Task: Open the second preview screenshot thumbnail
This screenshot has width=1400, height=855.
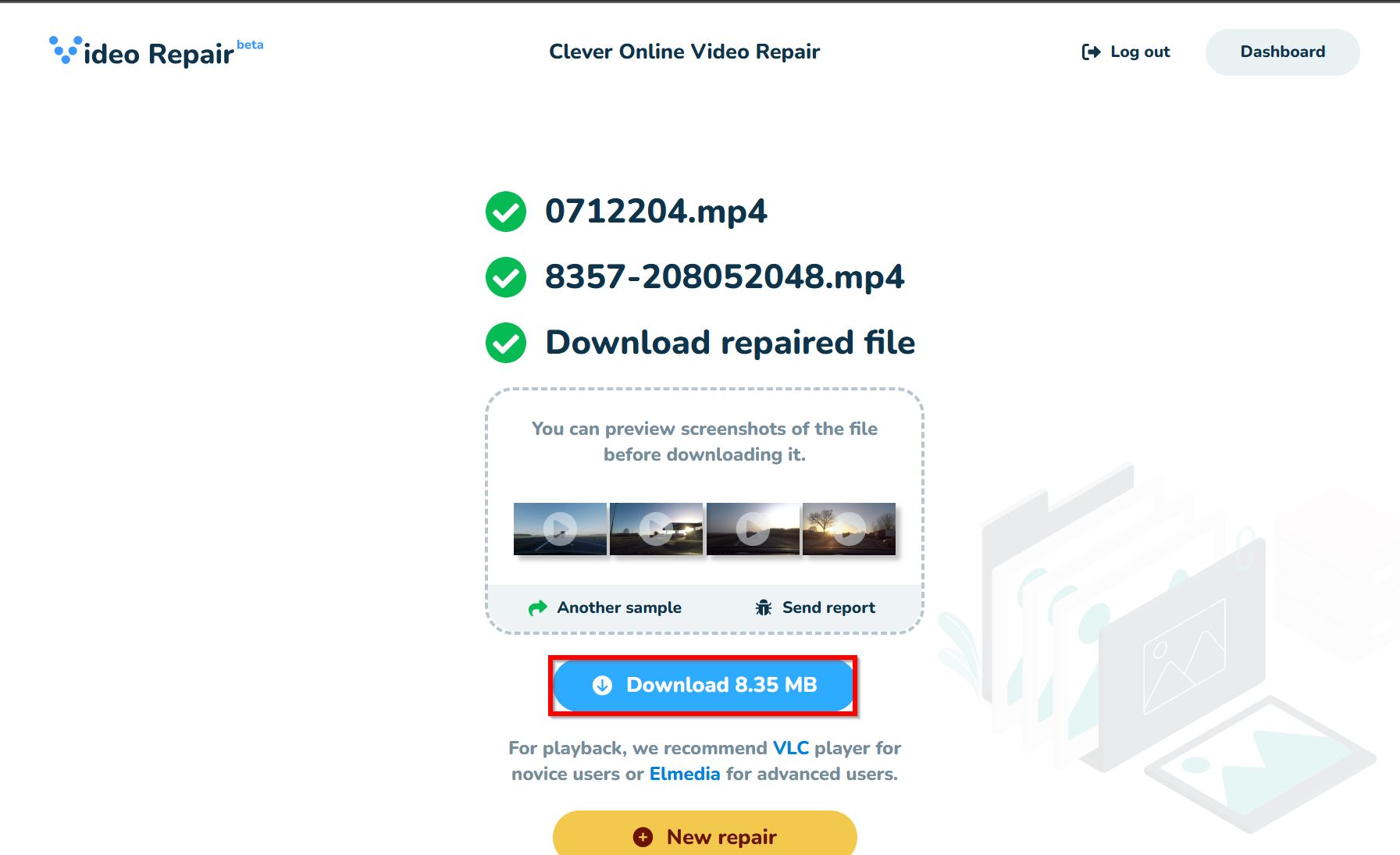Action: [x=656, y=529]
